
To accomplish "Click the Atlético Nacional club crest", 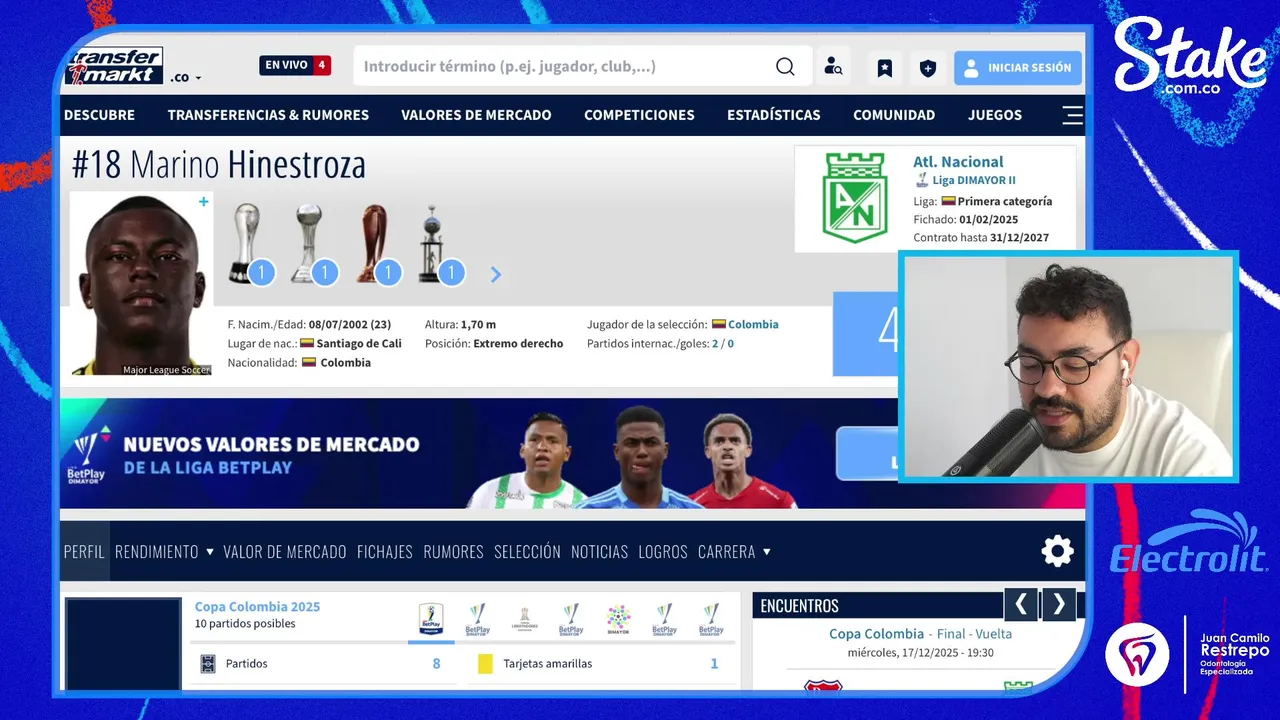I will click(x=854, y=198).
